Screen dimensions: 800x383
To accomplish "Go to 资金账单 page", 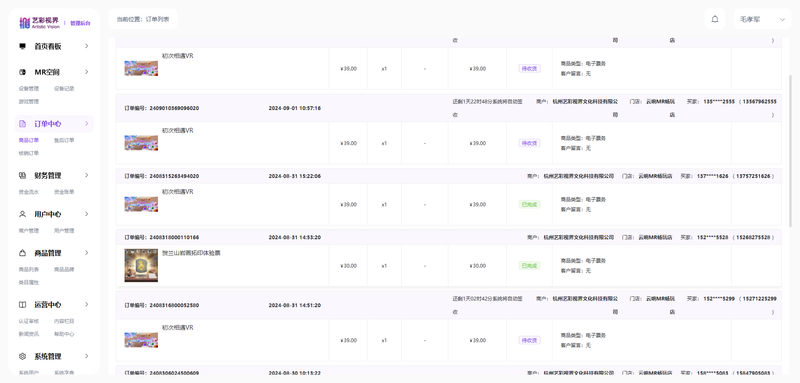I will (x=64, y=192).
